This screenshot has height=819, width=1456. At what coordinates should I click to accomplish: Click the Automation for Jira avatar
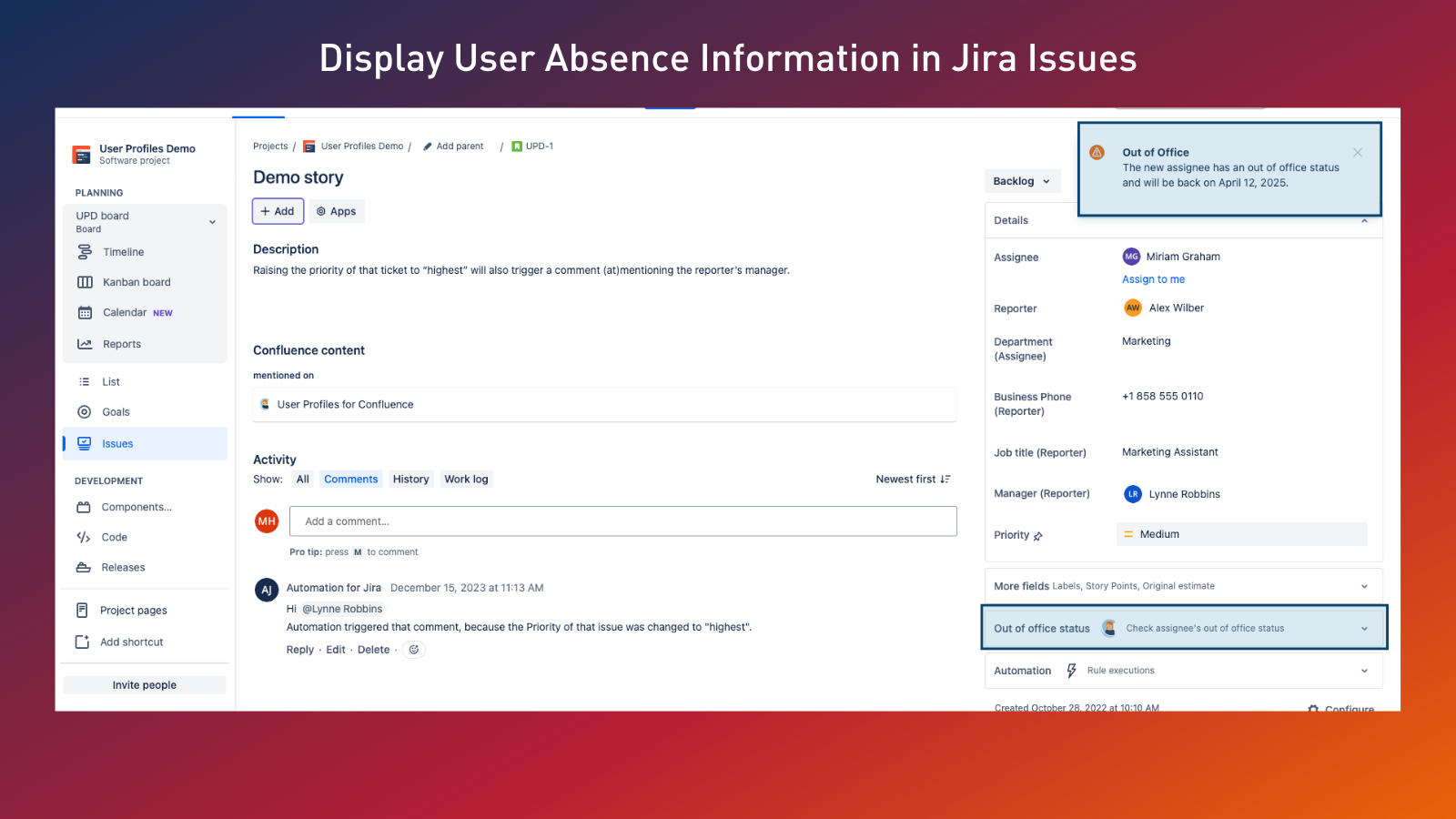267,590
